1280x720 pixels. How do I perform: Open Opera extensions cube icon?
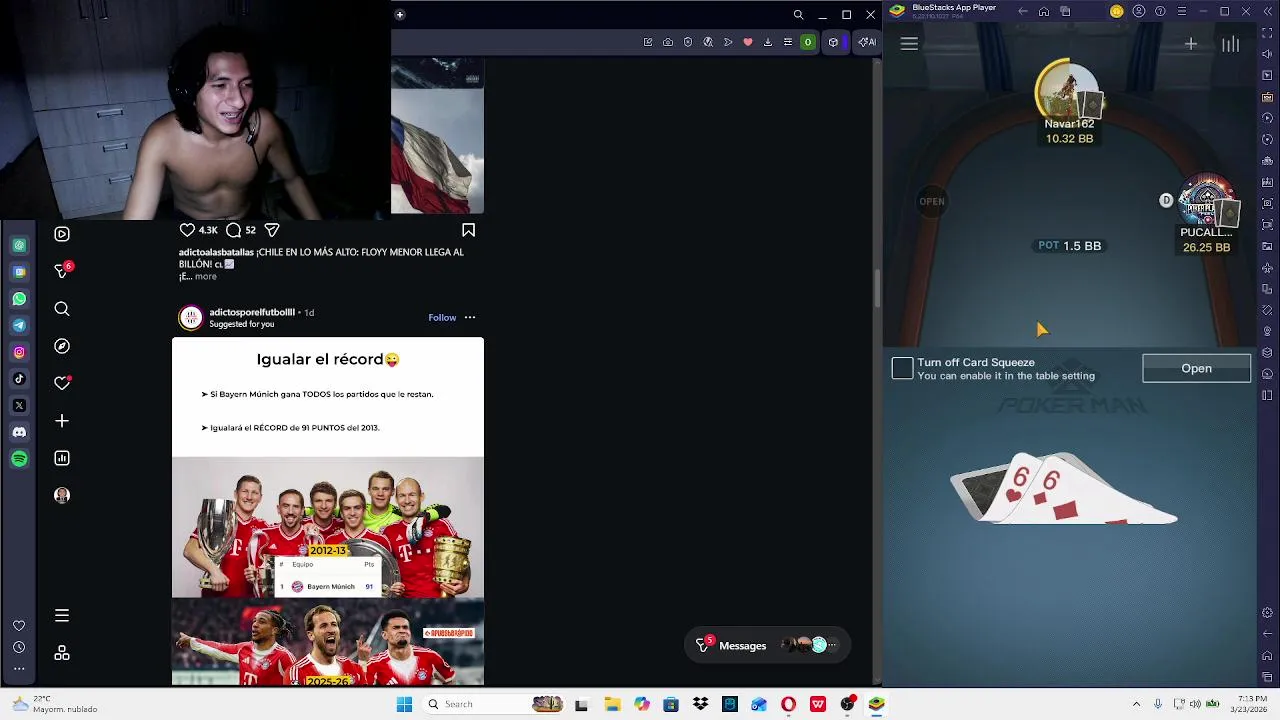(x=833, y=42)
